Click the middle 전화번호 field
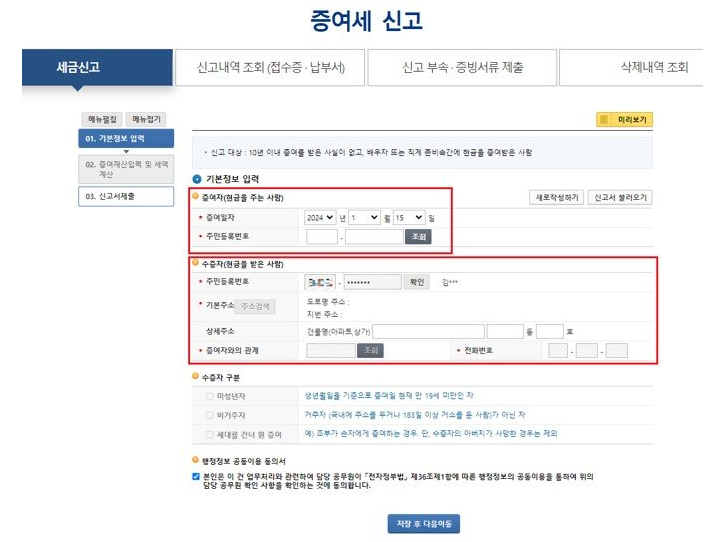Image resolution: width=727 pixels, height=542 pixels. coord(587,351)
